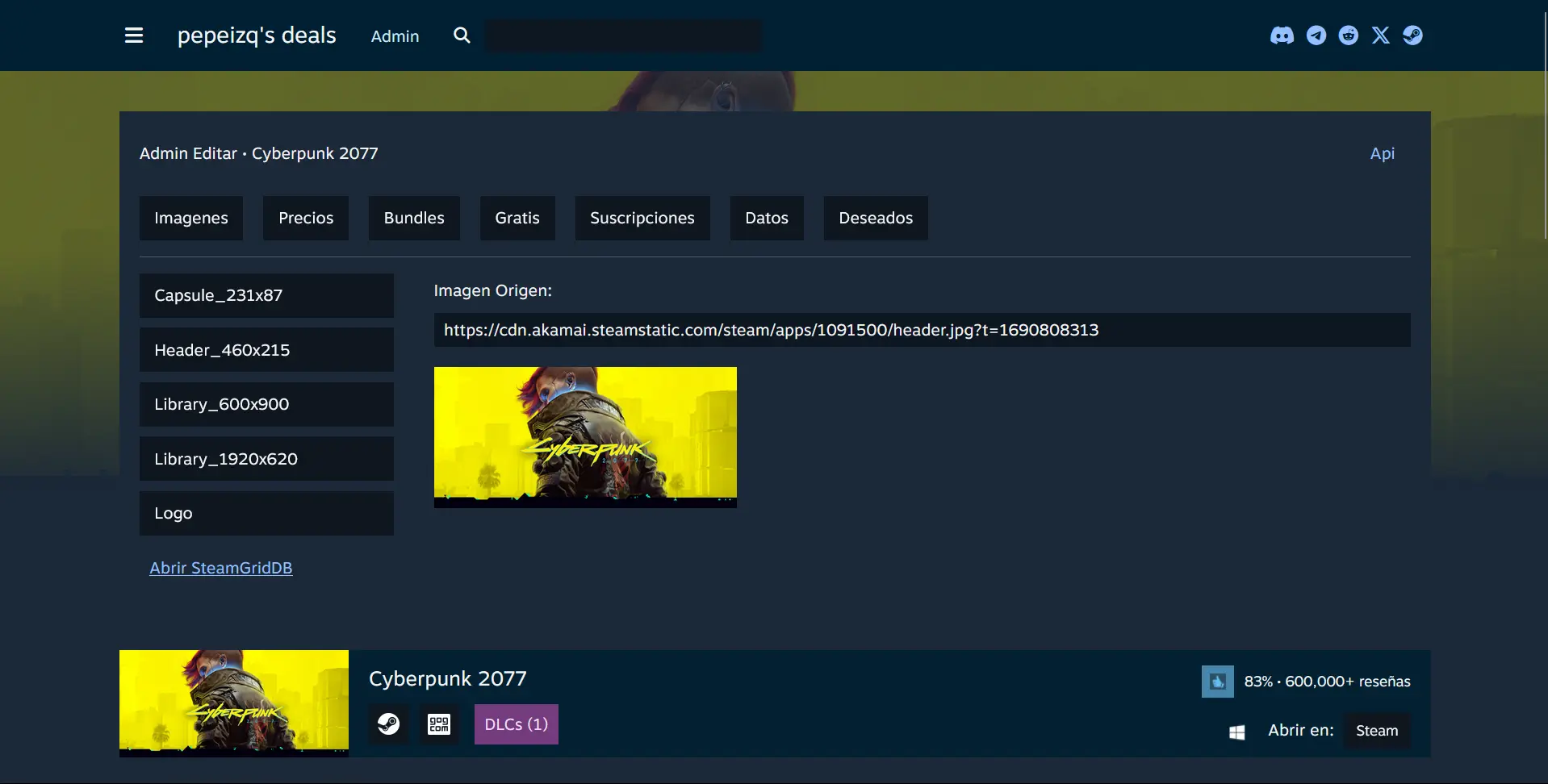This screenshot has height=784, width=1548.
Task: Open the Telegram link icon
Action: [x=1316, y=35]
